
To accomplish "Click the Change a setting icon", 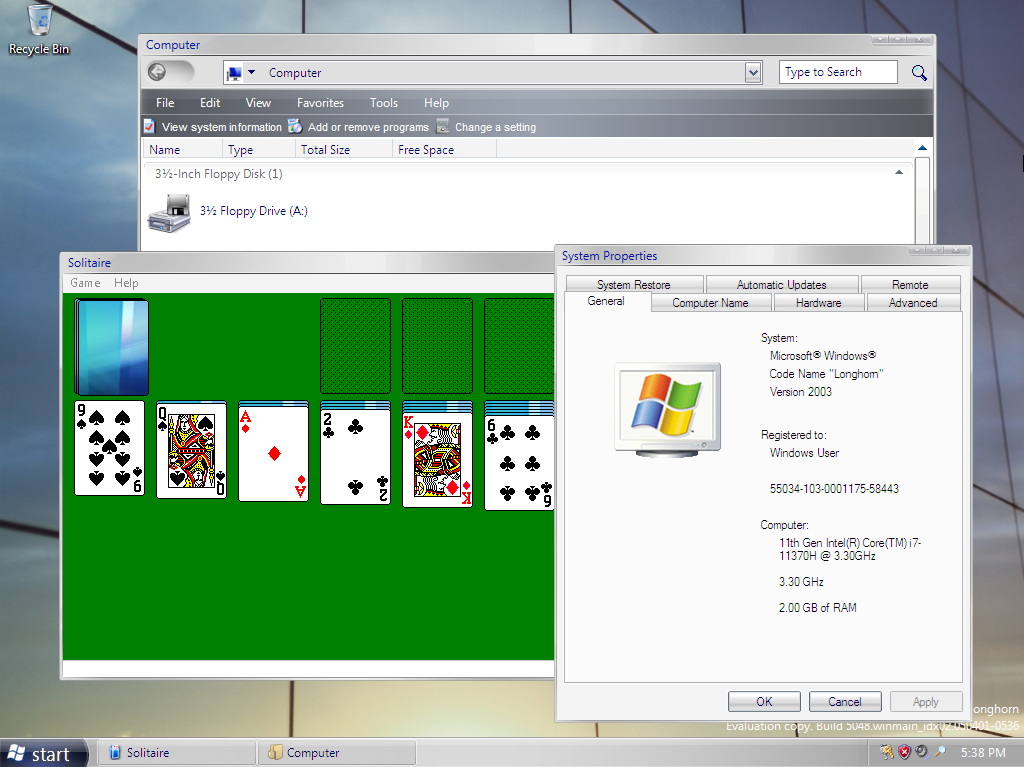I will click(x=443, y=126).
